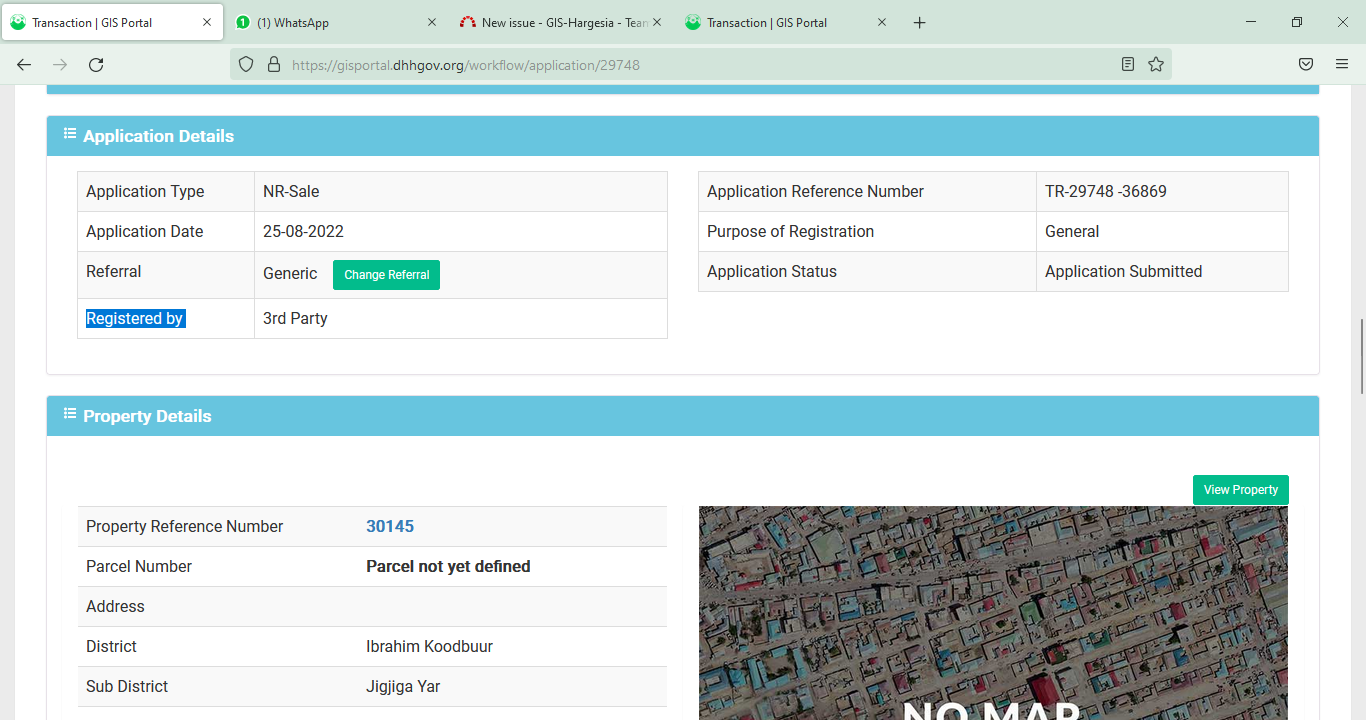Click the 'Application Submitted' status value

(x=1123, y=271)
